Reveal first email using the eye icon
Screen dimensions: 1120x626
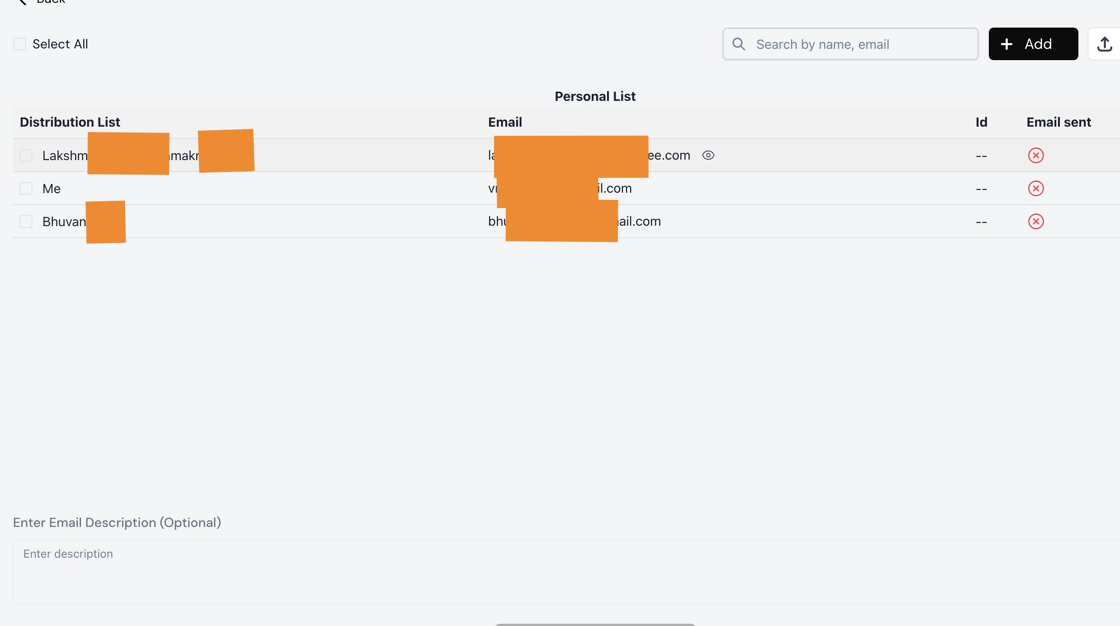pos(708,155)
